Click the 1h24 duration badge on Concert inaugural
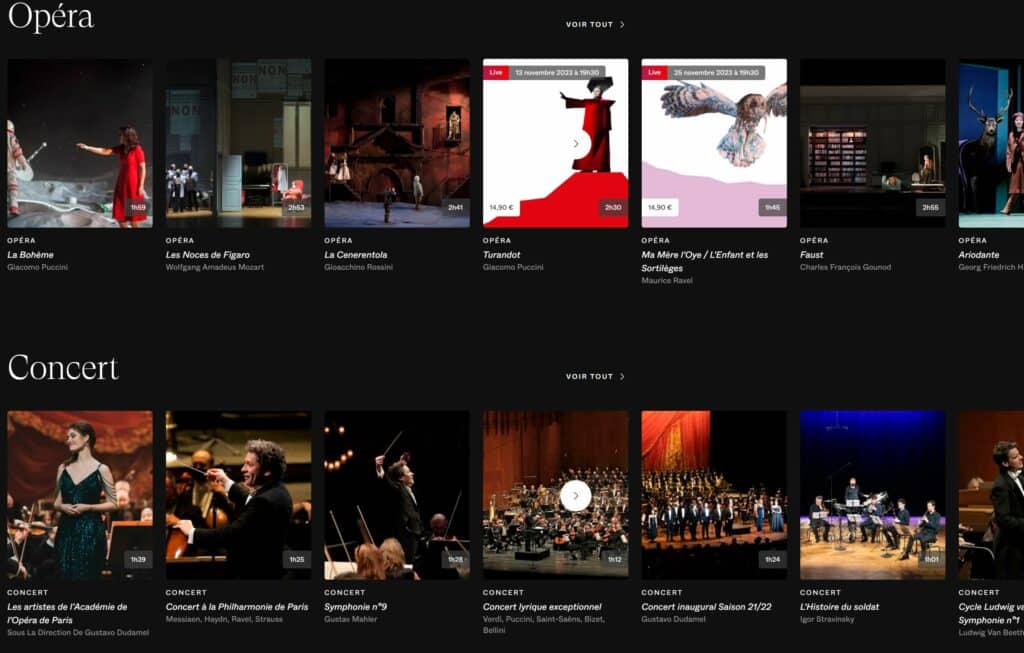Screen dimensions: 1024x653 773,560
